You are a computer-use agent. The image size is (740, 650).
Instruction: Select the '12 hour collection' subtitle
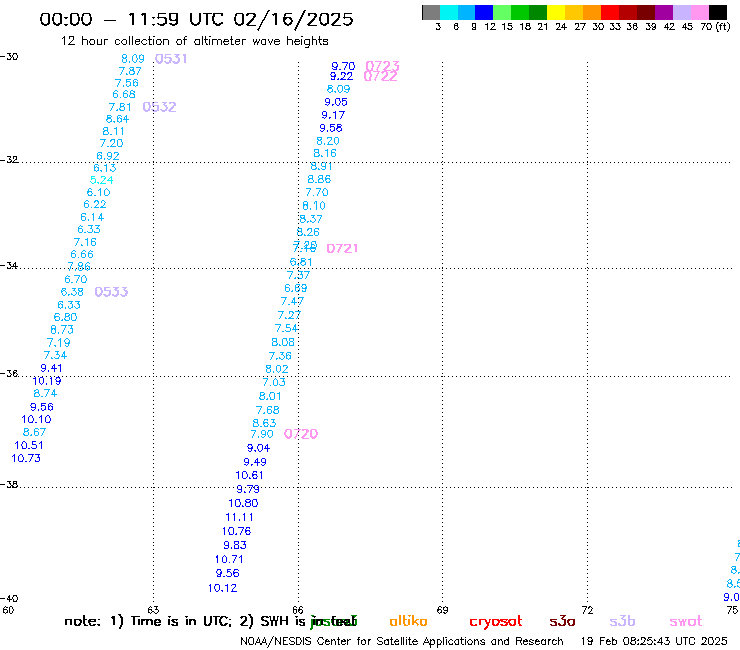tap(194, 41)
